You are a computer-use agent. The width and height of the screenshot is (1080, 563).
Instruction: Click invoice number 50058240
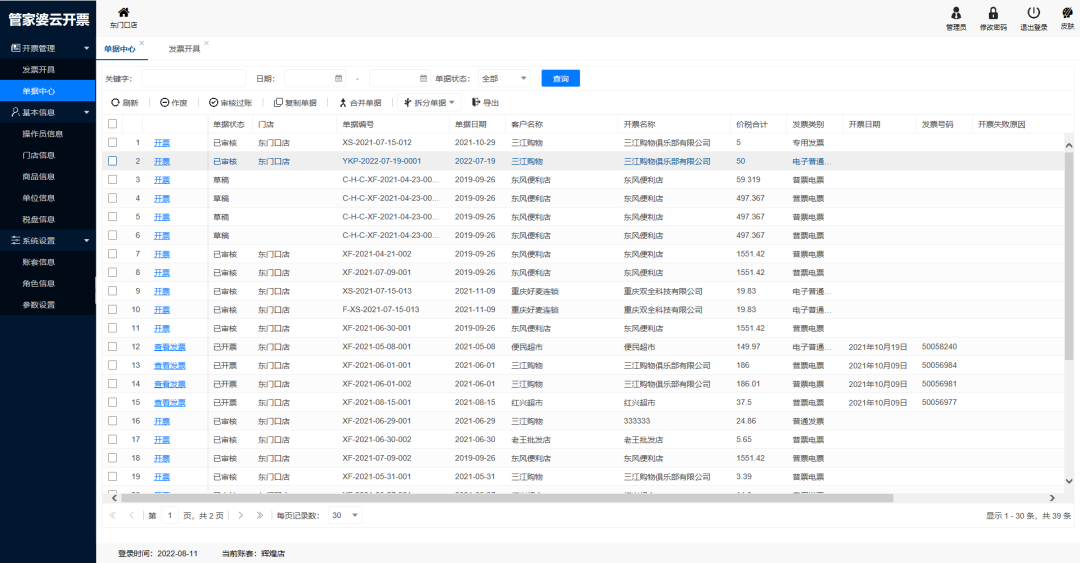click(x=939, y=347)
